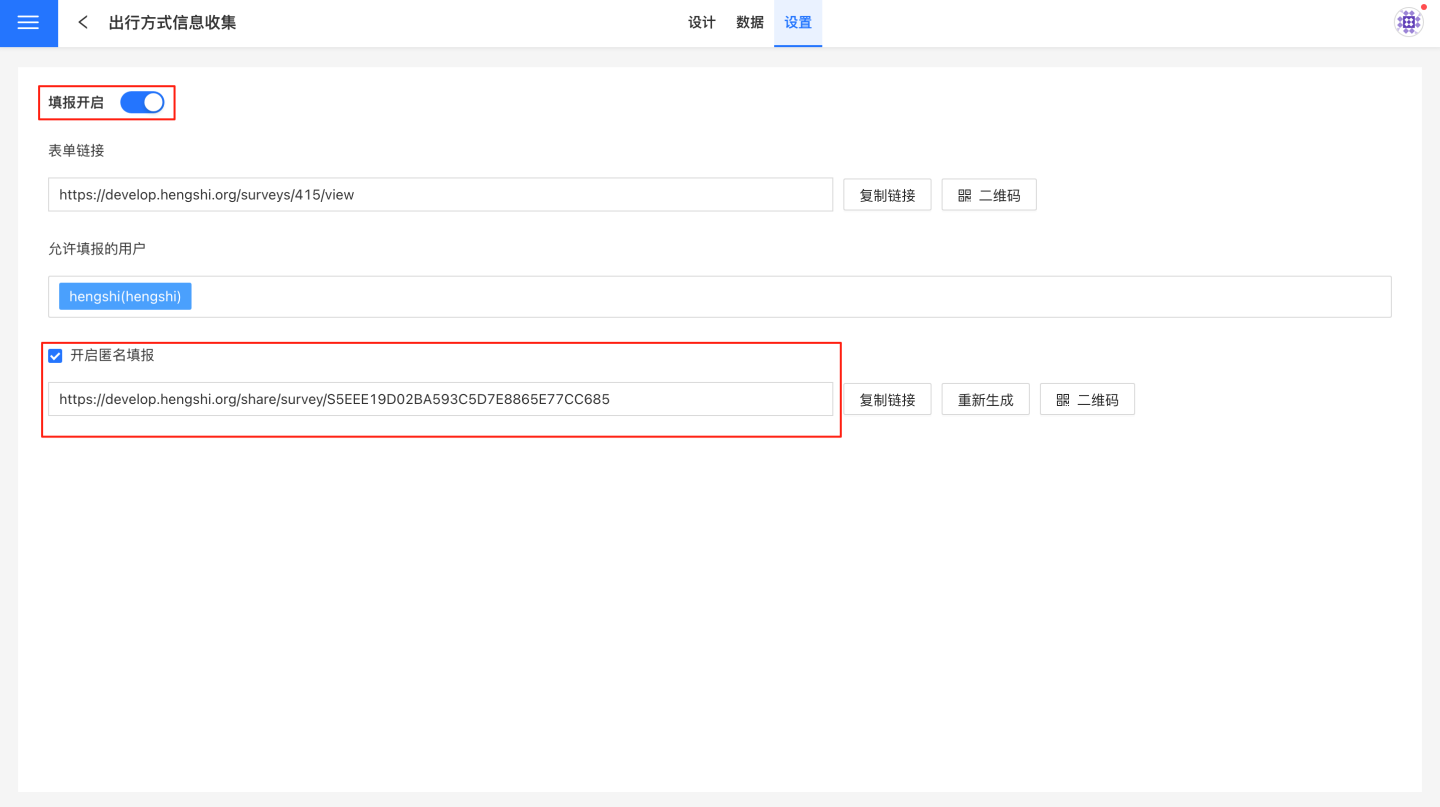Show QR code for the form link
The width and height of the screenshot is (1440, 807).
988,195
